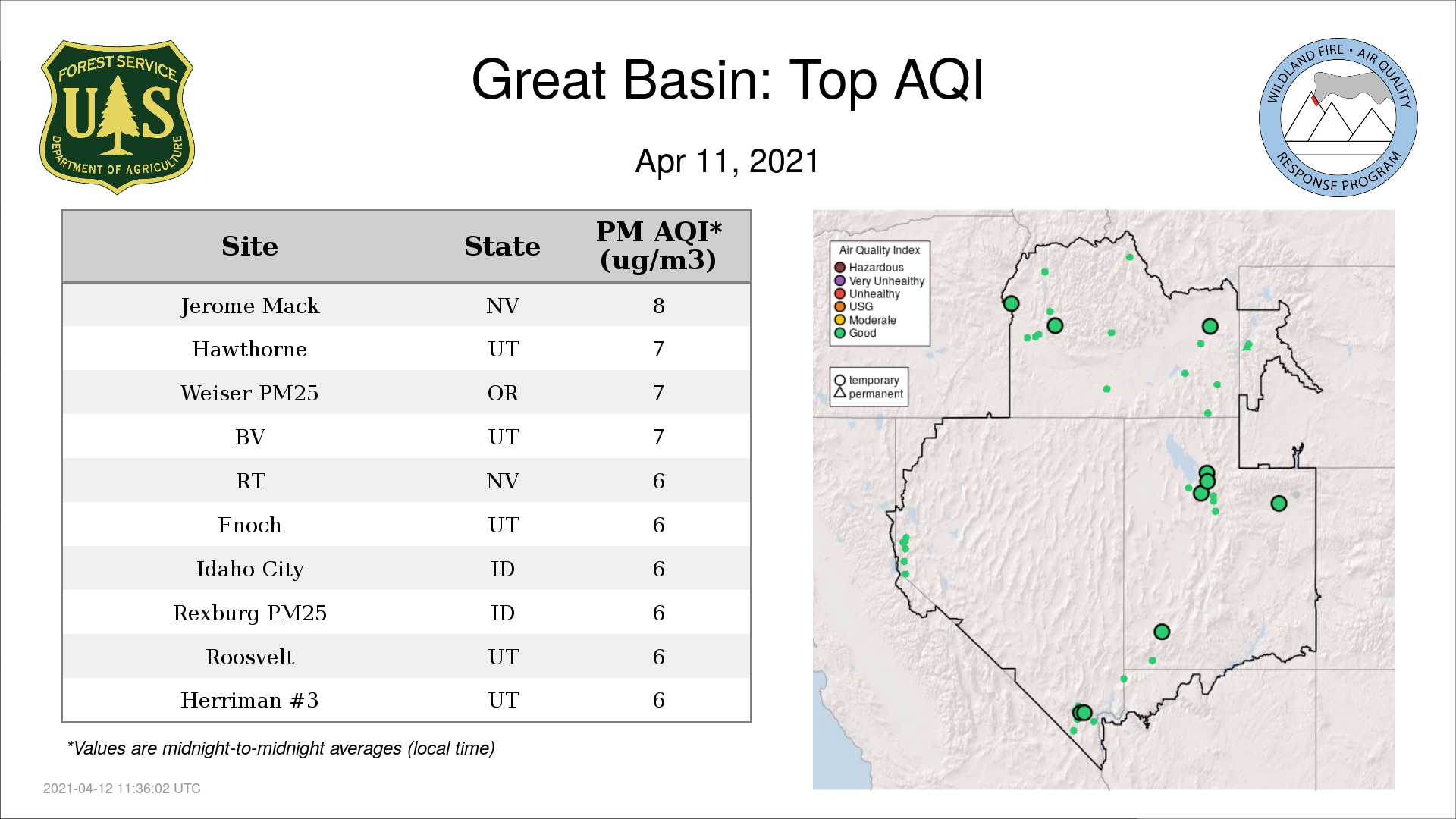Click the 'Air Quality Index' legend title
Screen dimensions: 1456x819
tap(880, 250)
